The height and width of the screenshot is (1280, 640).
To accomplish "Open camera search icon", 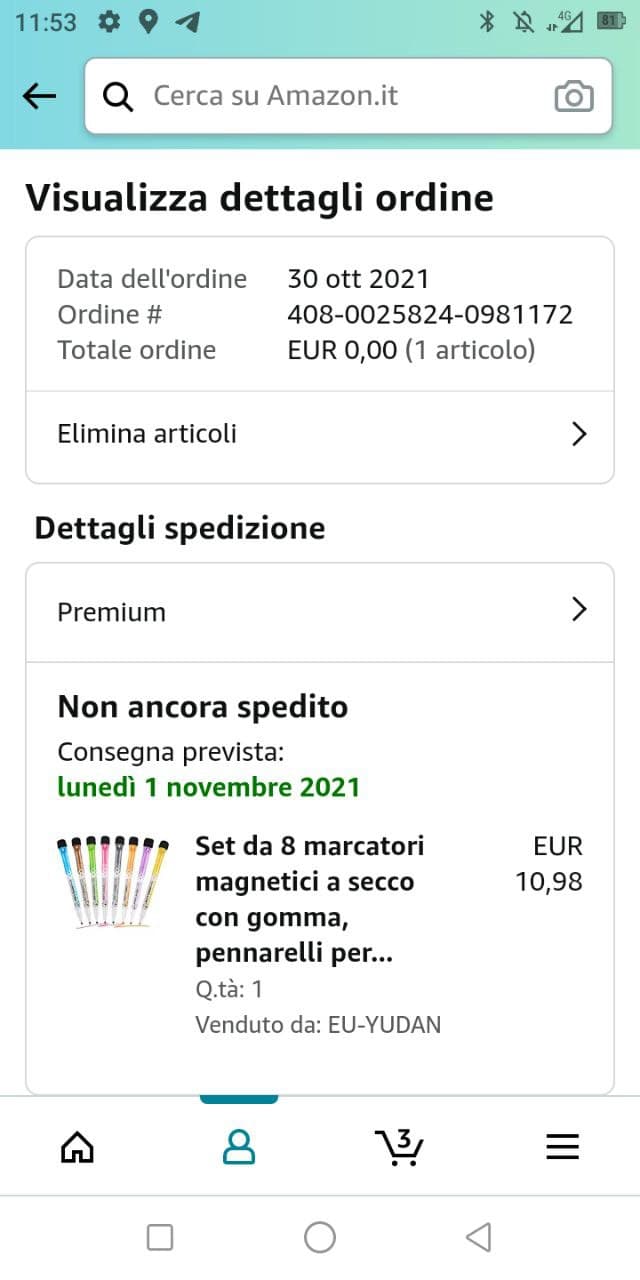I will pyautogui.click(x=574, y=96).
